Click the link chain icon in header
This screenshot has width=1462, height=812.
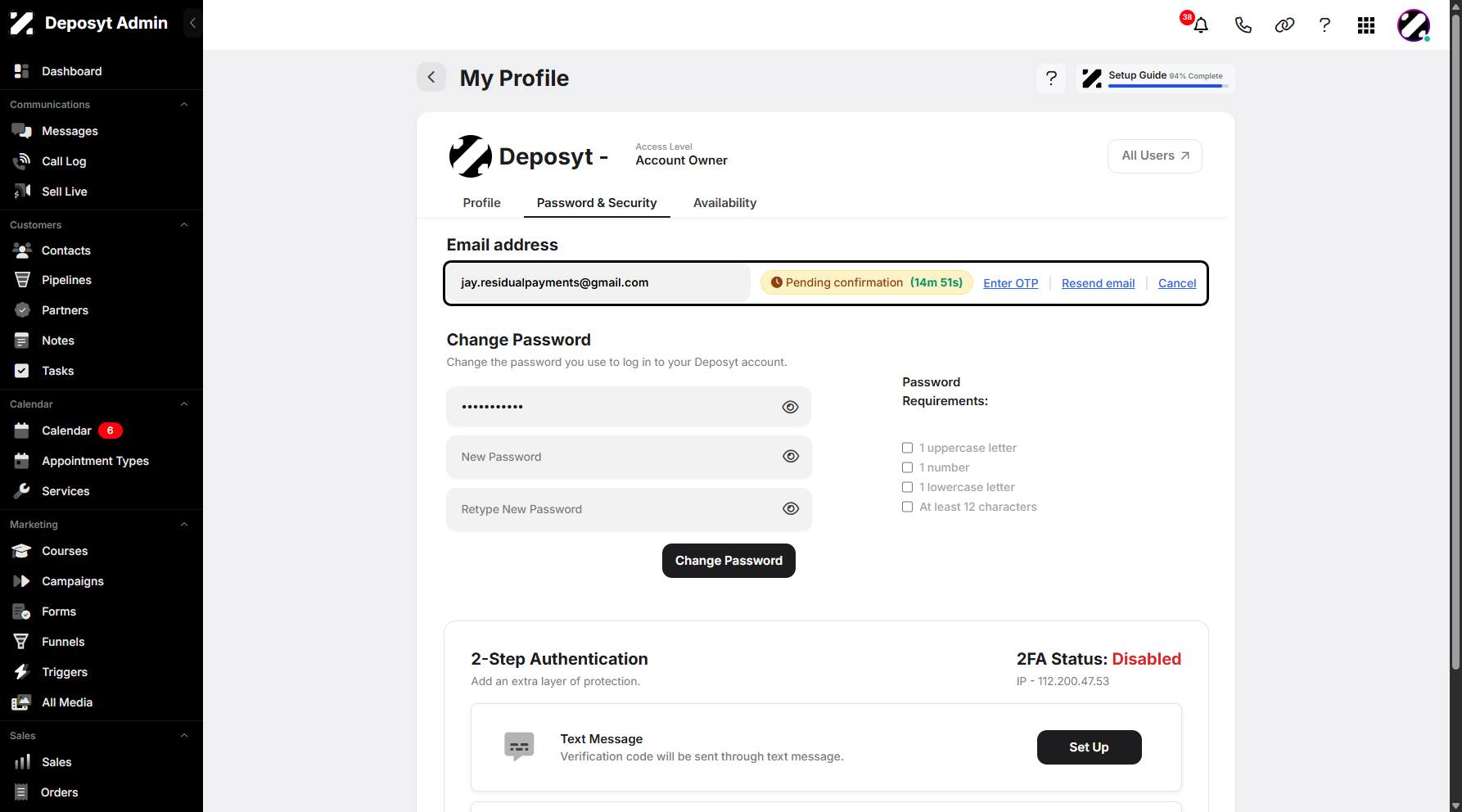click(x=1284, y=25)
